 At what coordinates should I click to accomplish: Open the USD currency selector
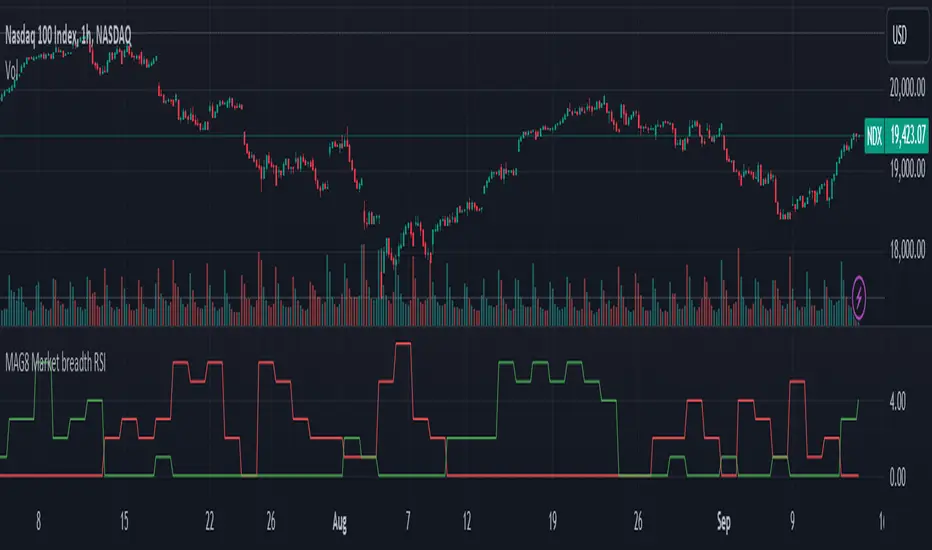click(x=907, y=36)
